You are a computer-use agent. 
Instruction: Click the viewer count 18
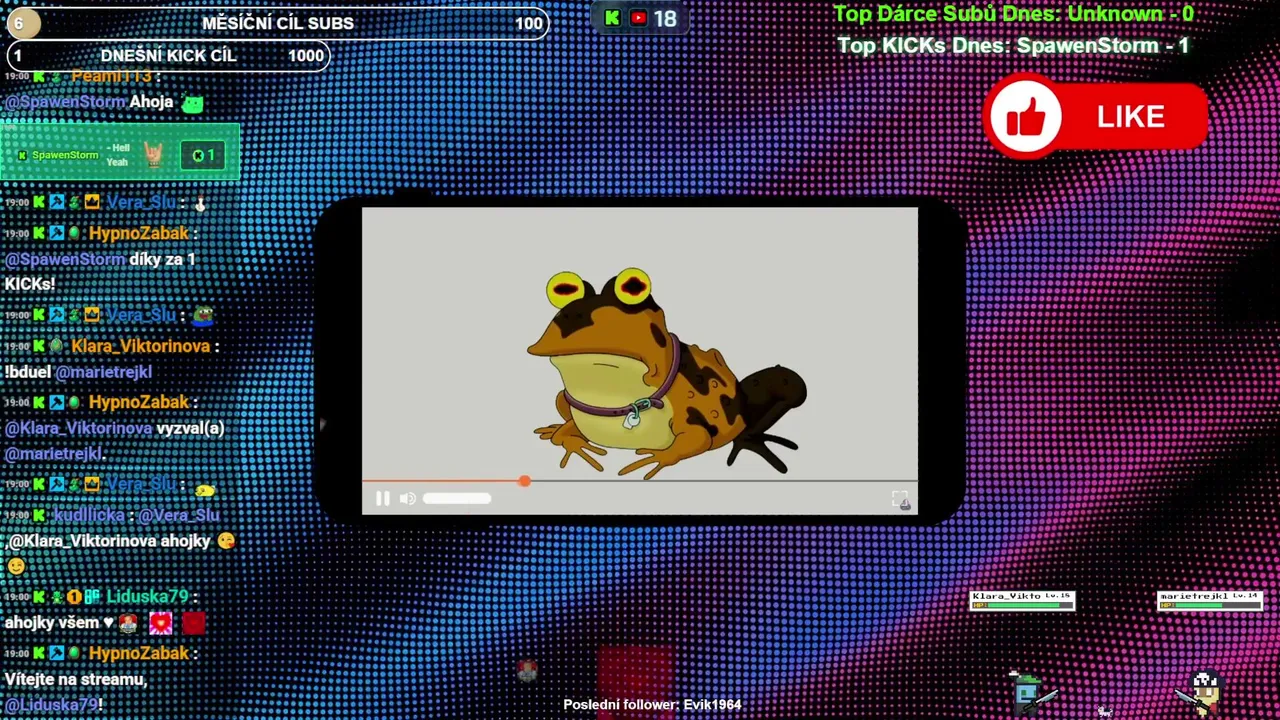click(x=665, y=18)
